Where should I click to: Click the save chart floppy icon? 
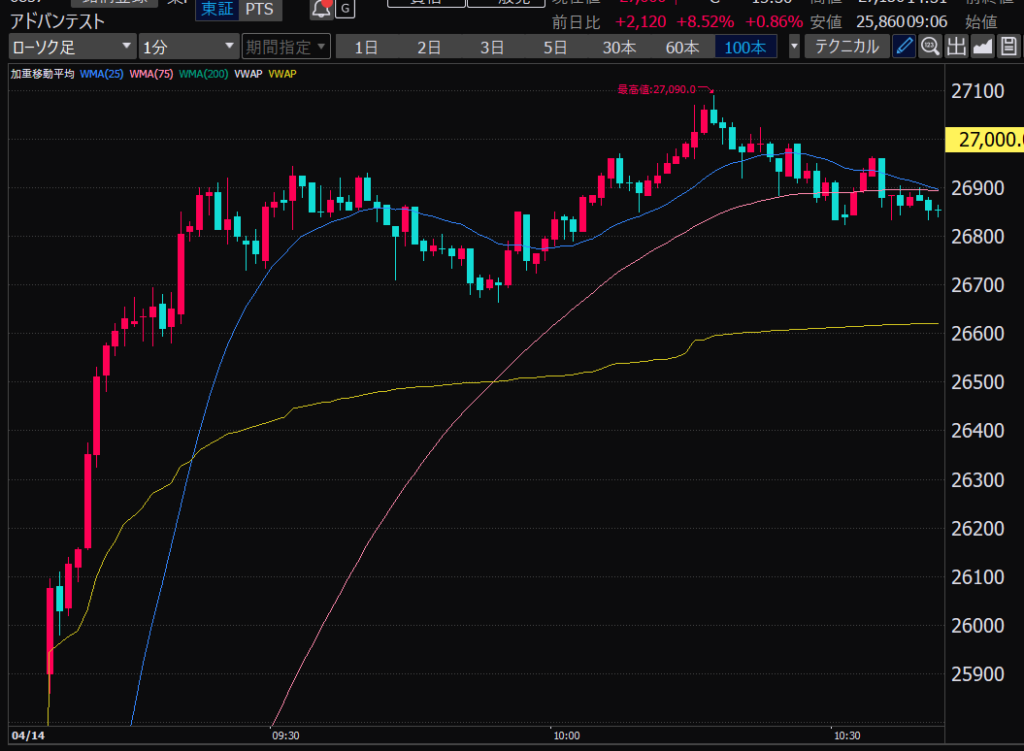coord(1008,46)
